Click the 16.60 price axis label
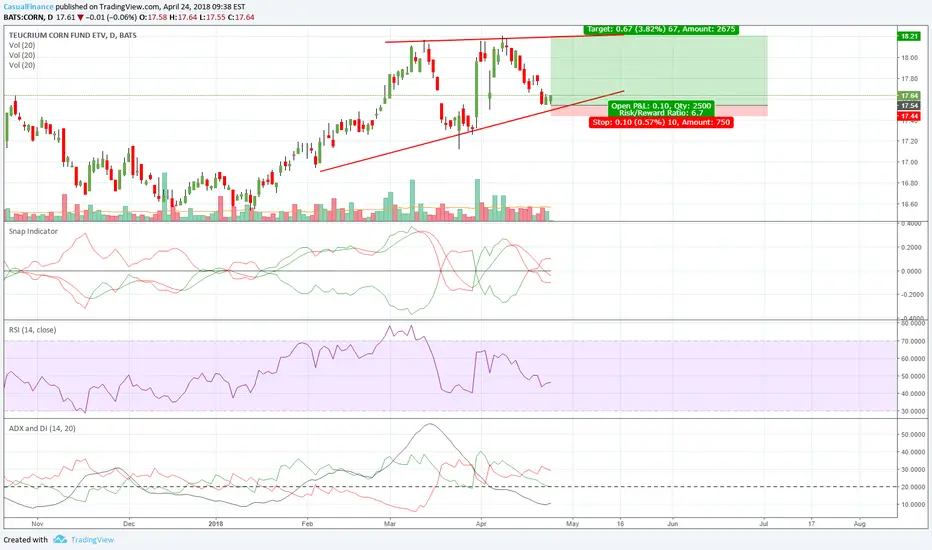The image size is (932, 550). pos(909,204)
